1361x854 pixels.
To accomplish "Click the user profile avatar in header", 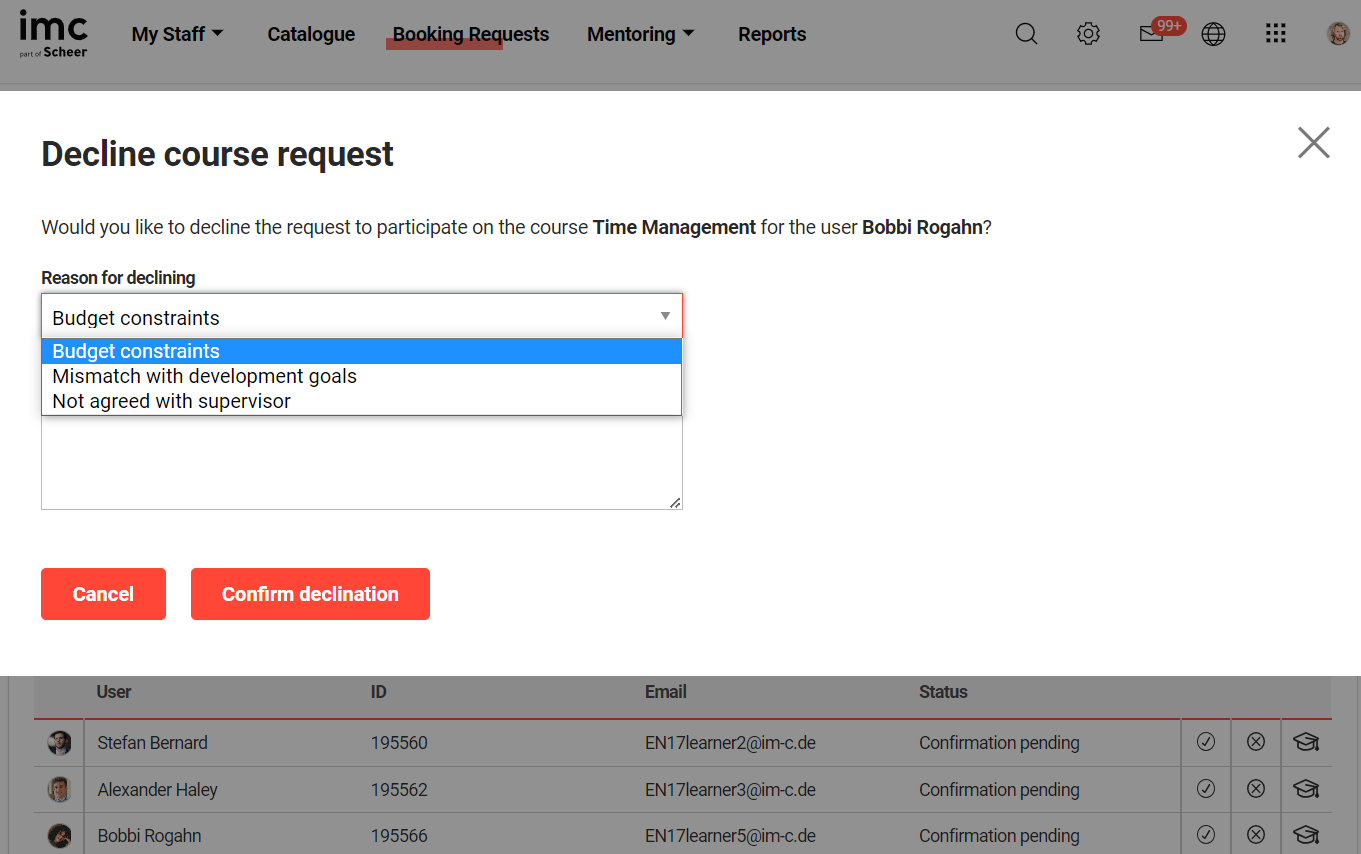I will click(1338, 34).
